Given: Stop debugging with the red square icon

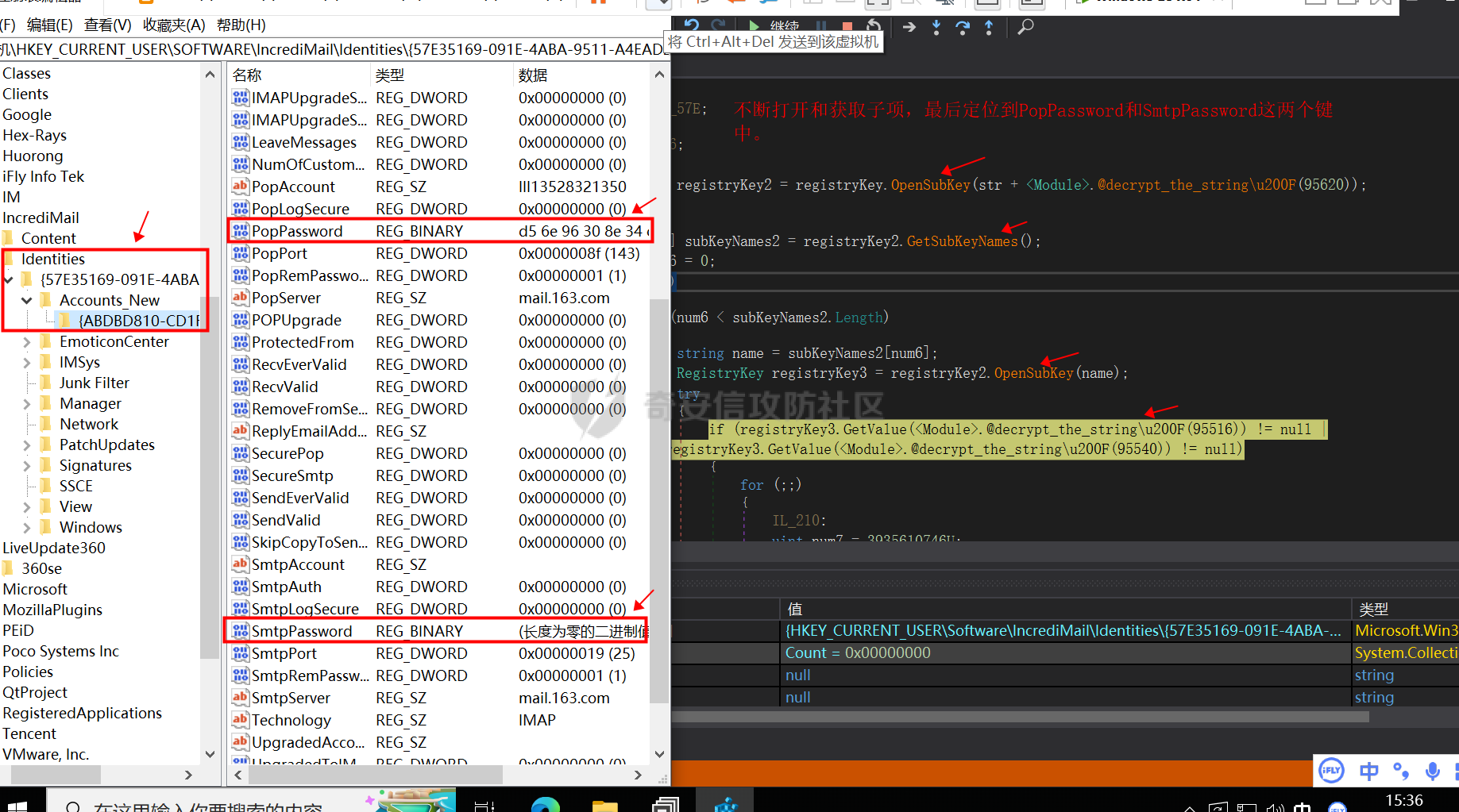Looking at the screenshot, I should pyautogui.click(x=847, y=26).
